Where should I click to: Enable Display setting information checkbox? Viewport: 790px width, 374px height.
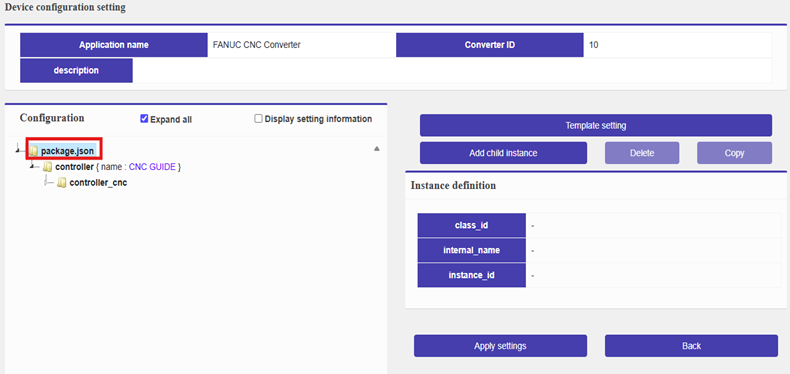[x=258, y=119]
